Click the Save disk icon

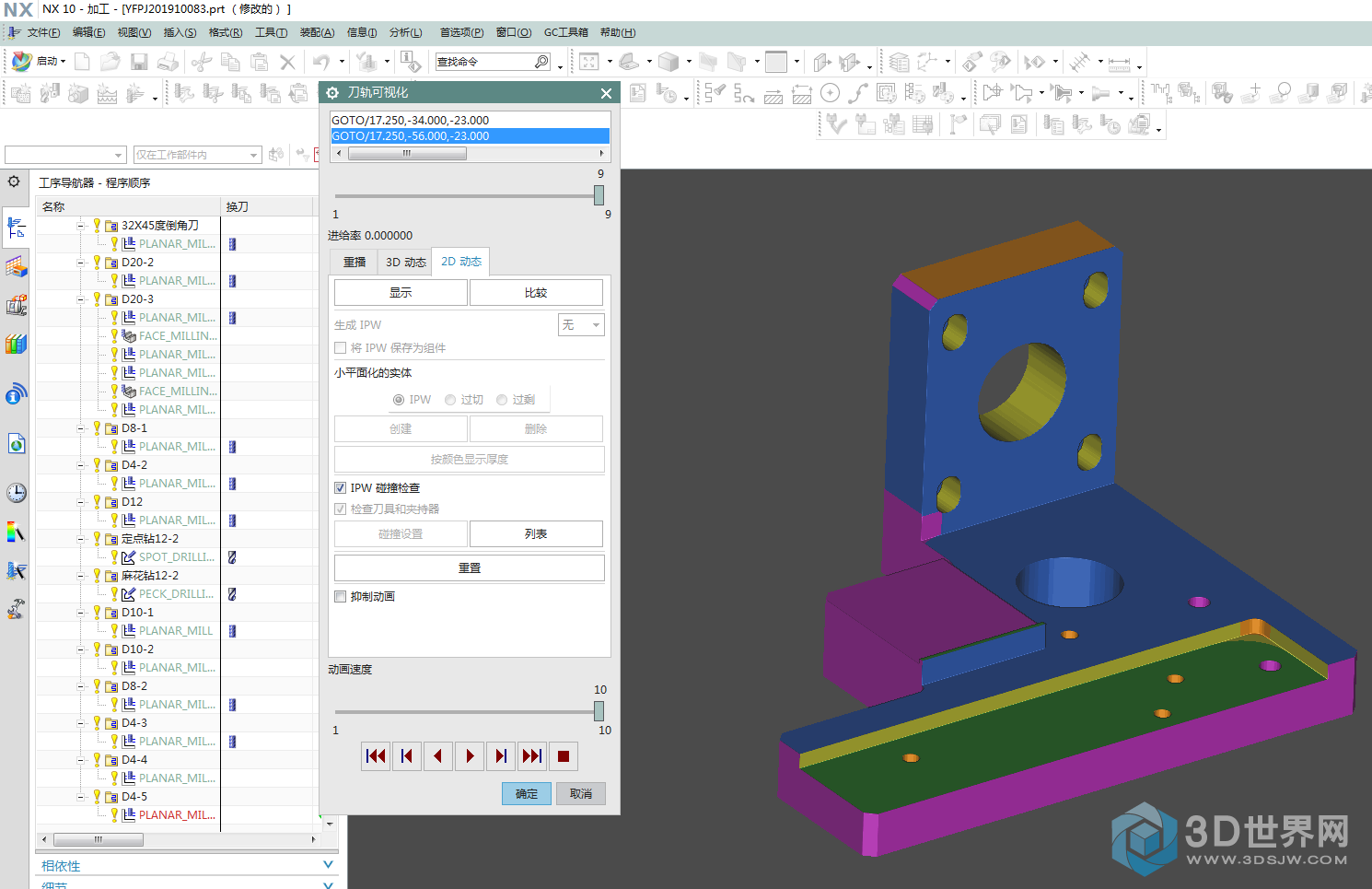pos(139,62)
